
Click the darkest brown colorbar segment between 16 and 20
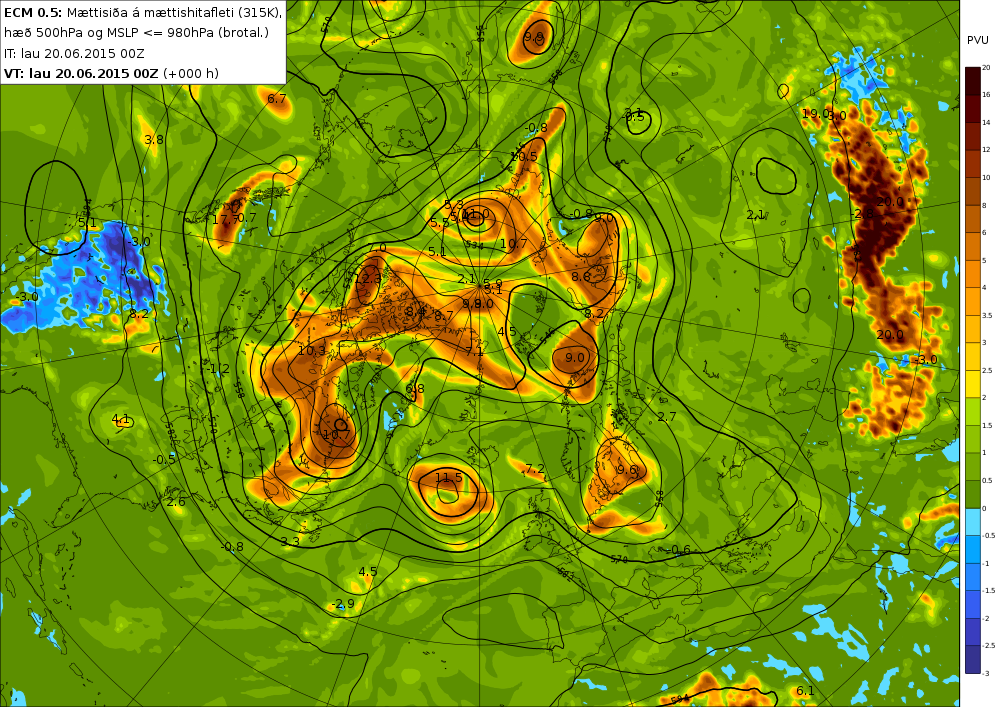click(x=973, y=81)
